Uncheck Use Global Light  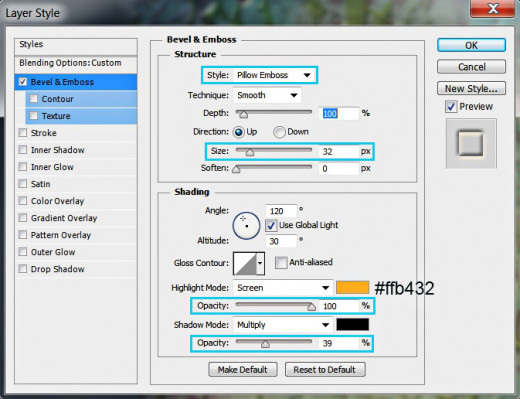coord(271,226)
